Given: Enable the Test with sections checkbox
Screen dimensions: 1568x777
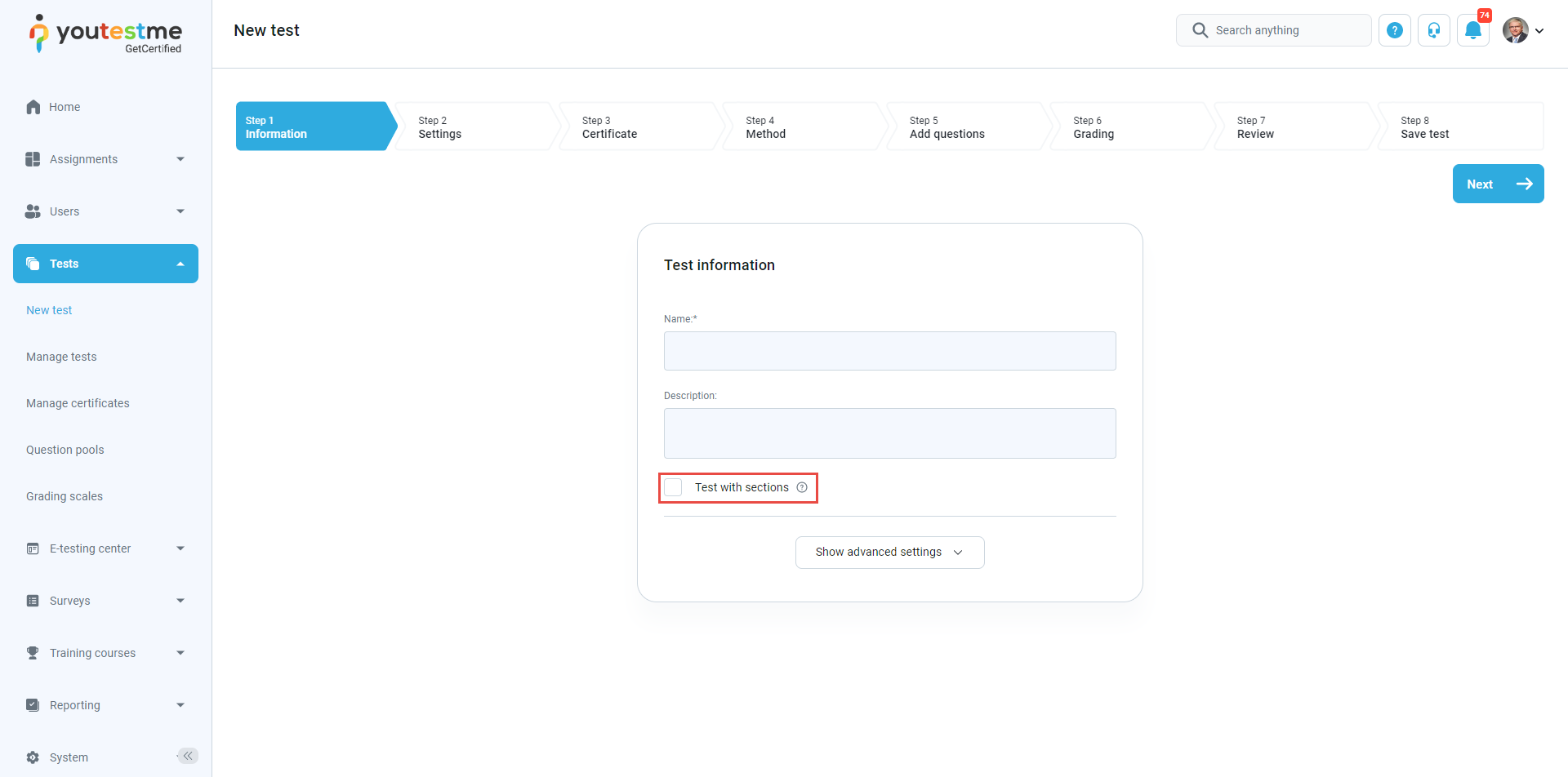Looking at the screenshot, I should click(673, 487).
